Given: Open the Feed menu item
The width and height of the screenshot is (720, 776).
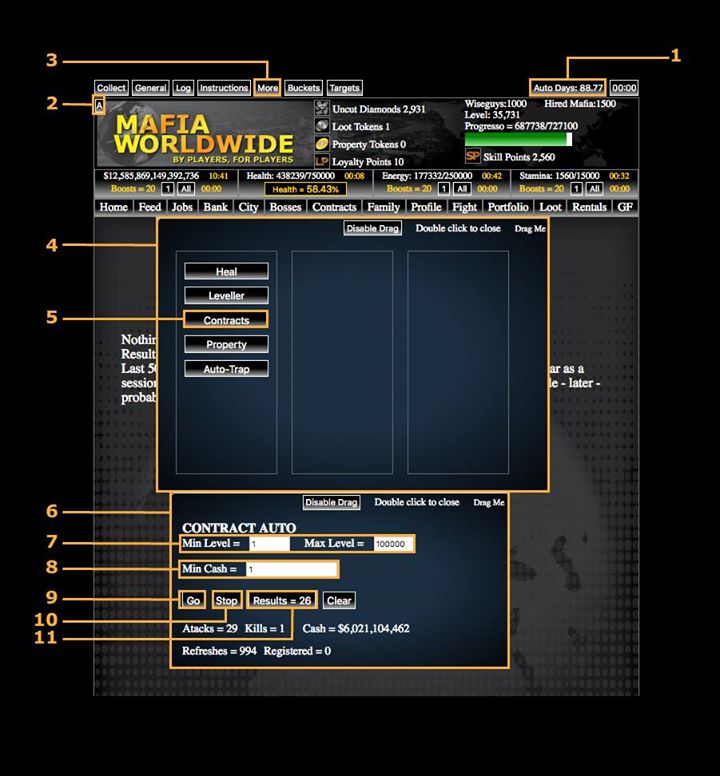Looking at the screenshot, I should [x=149, y=207].
